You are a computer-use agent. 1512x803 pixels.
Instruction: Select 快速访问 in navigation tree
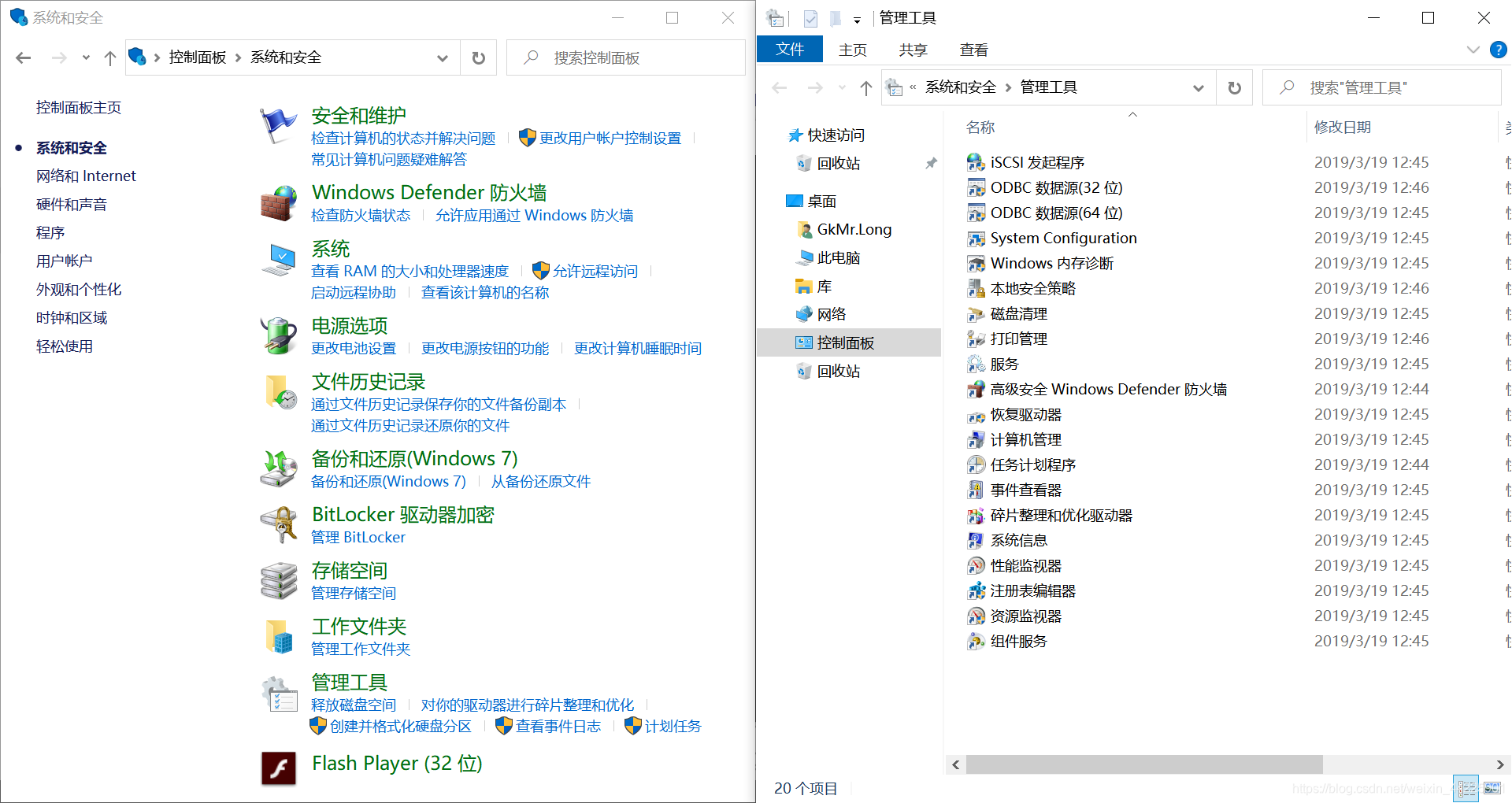[x=836, y=135]
